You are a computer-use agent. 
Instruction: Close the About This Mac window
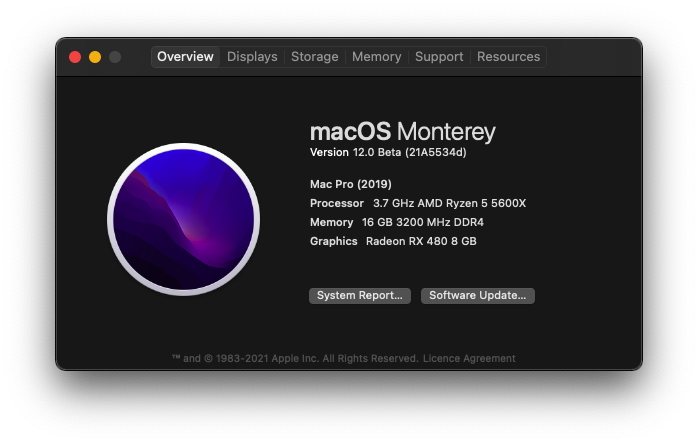point(75,57)
